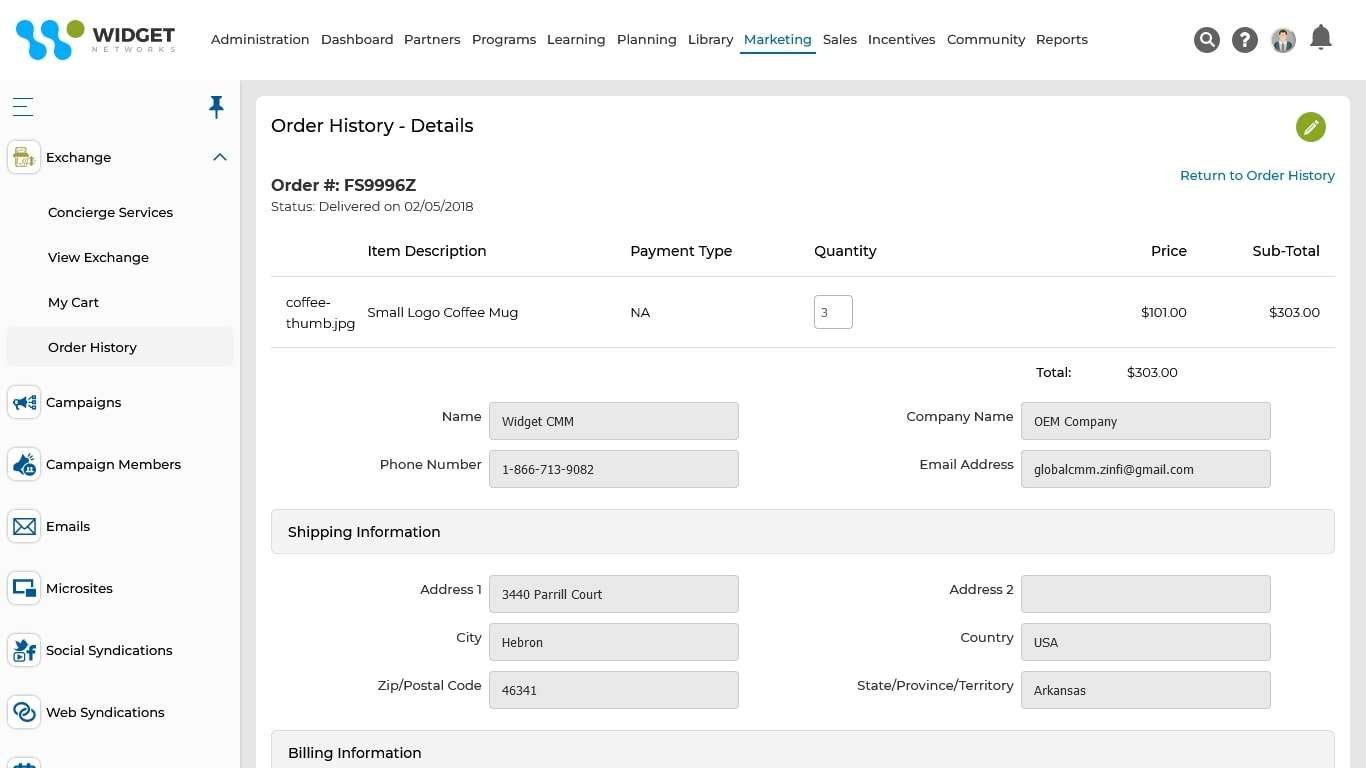This screenshot has height=768, width=1366.
Task: Click the Quantity input showing 3
Action: (833, 312)
